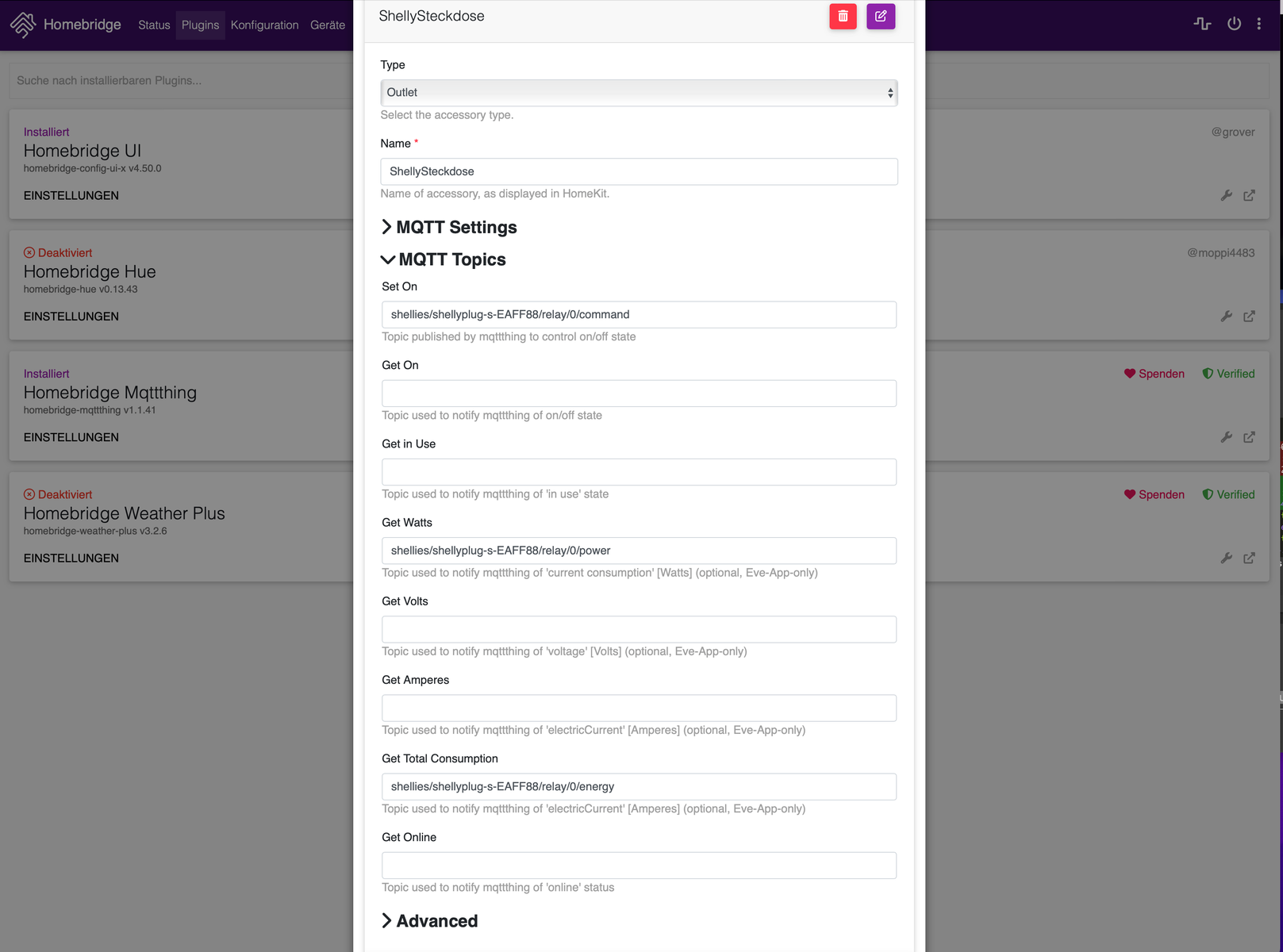This screenshot has width=1283, height=952.
Task: Open the external link icon for Homebridge Hue
Action: (x=1249, y=317)
